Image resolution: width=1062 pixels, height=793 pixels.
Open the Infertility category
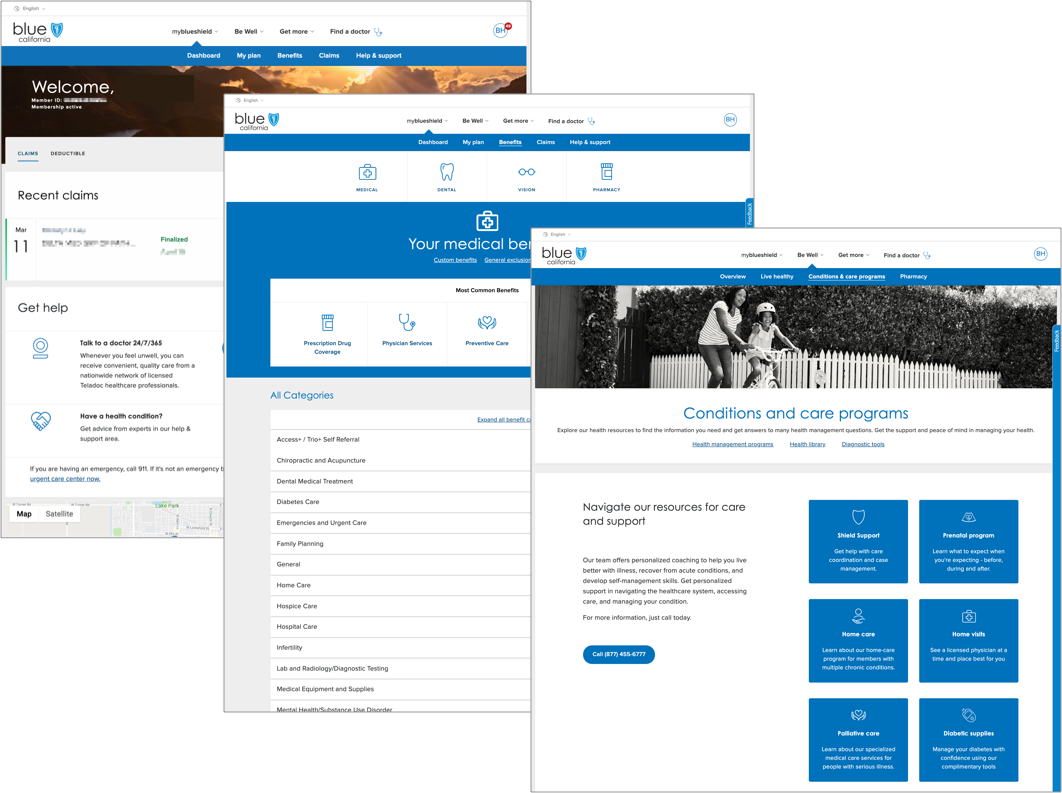(x=400, y=647)
